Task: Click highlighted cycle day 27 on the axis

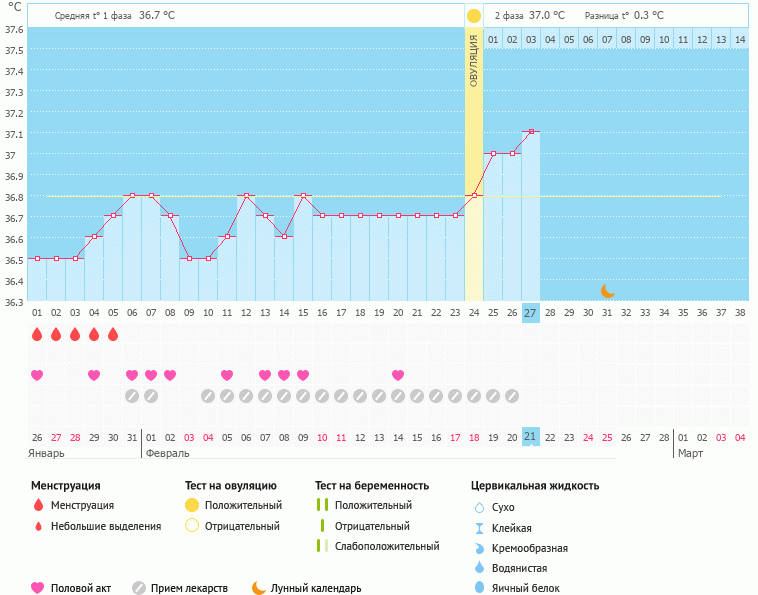Action: 531,312
